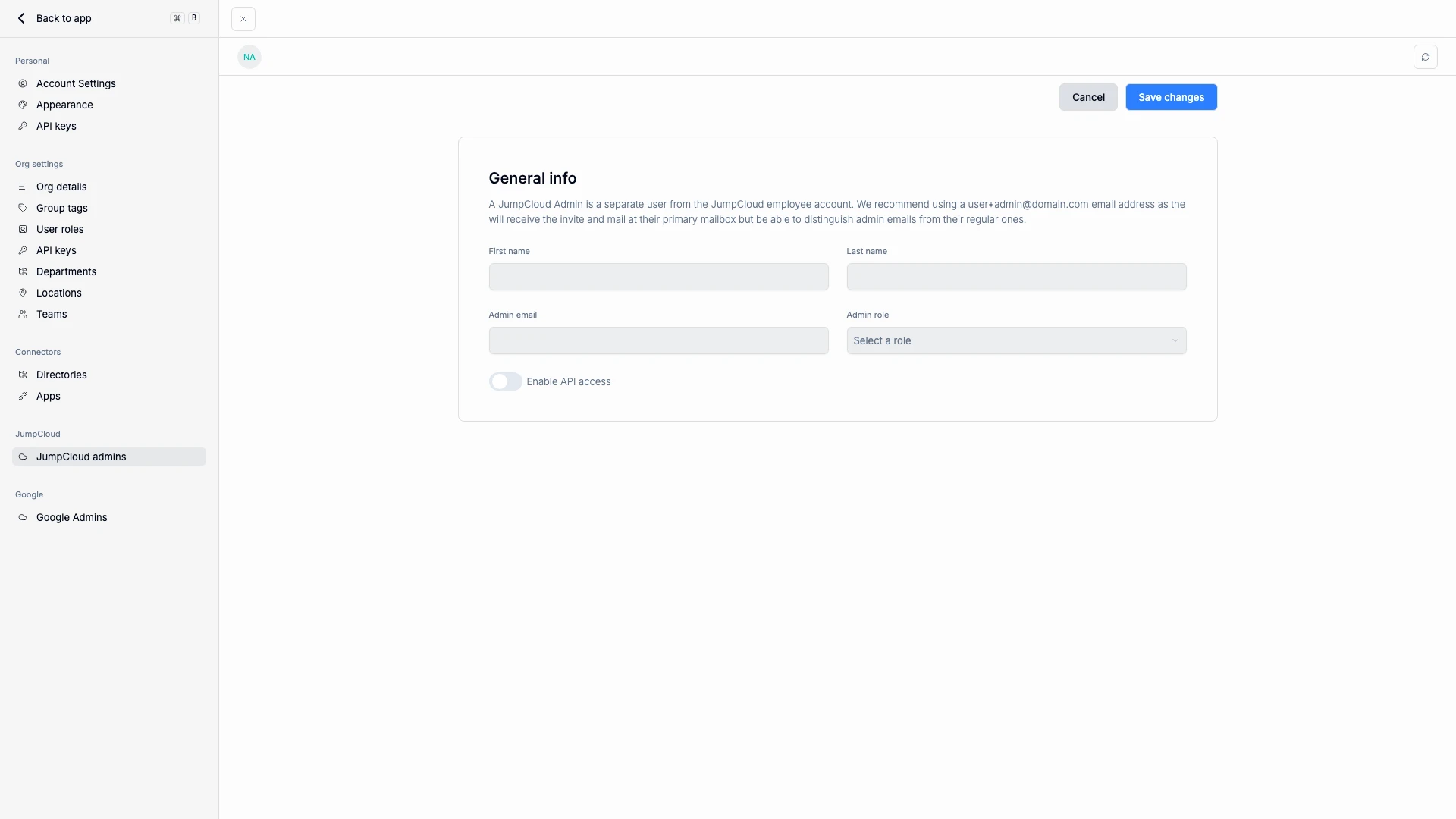Open Org details in Org settings
This screenshot has width=1456, height=819.
[62, 187]
